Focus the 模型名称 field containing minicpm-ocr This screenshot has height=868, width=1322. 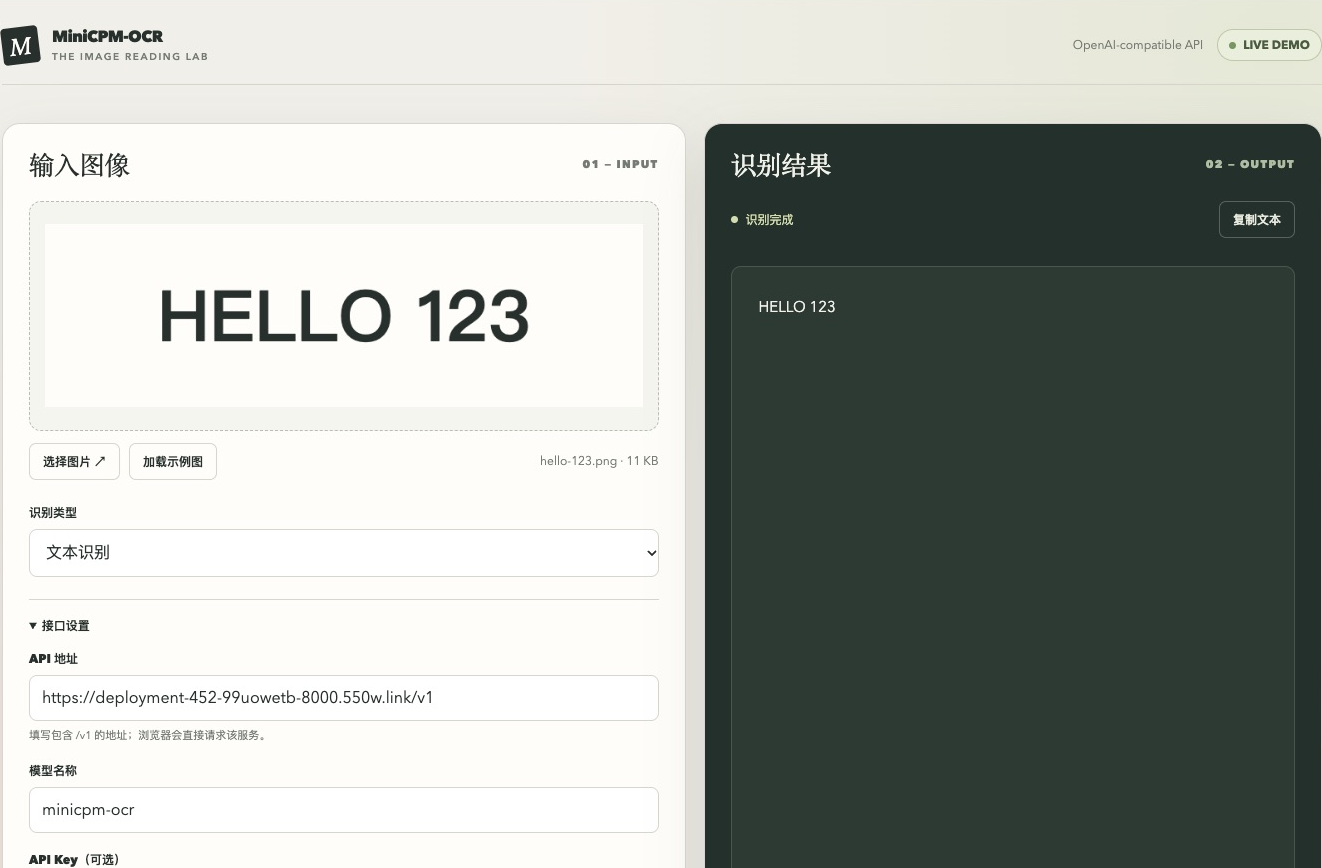tap(344, 810)
